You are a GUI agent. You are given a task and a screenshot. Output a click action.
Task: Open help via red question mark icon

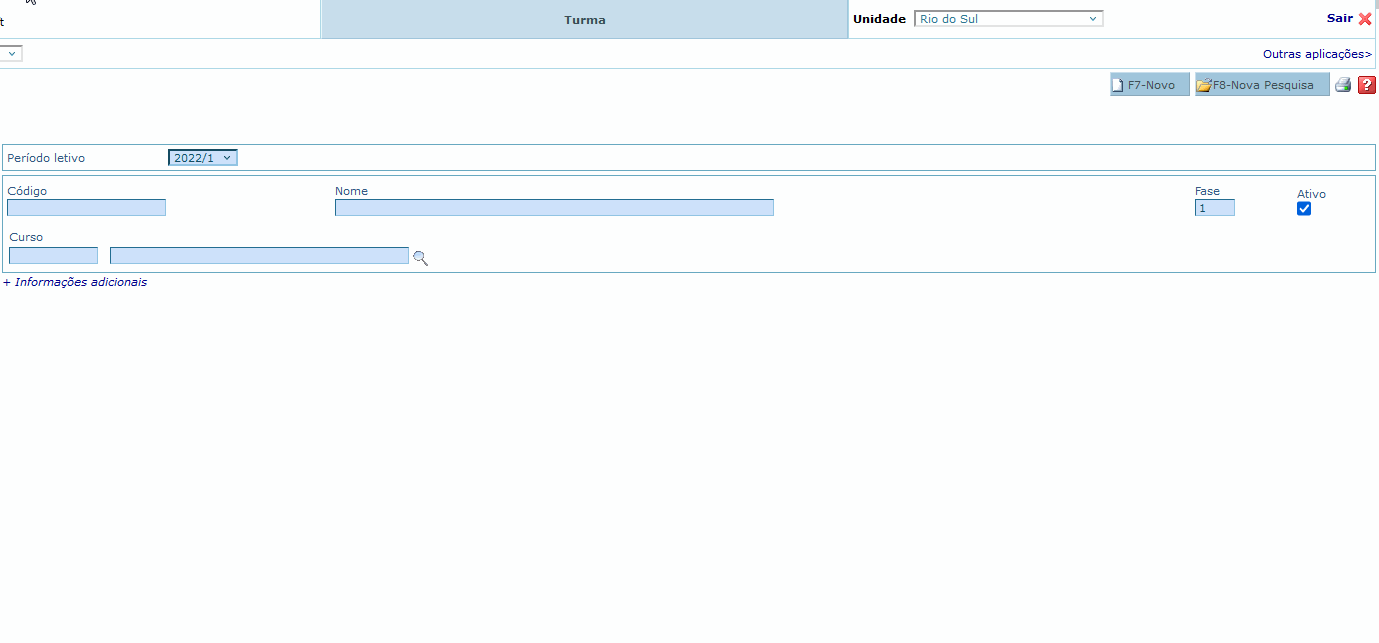[x=1367, y=85]
